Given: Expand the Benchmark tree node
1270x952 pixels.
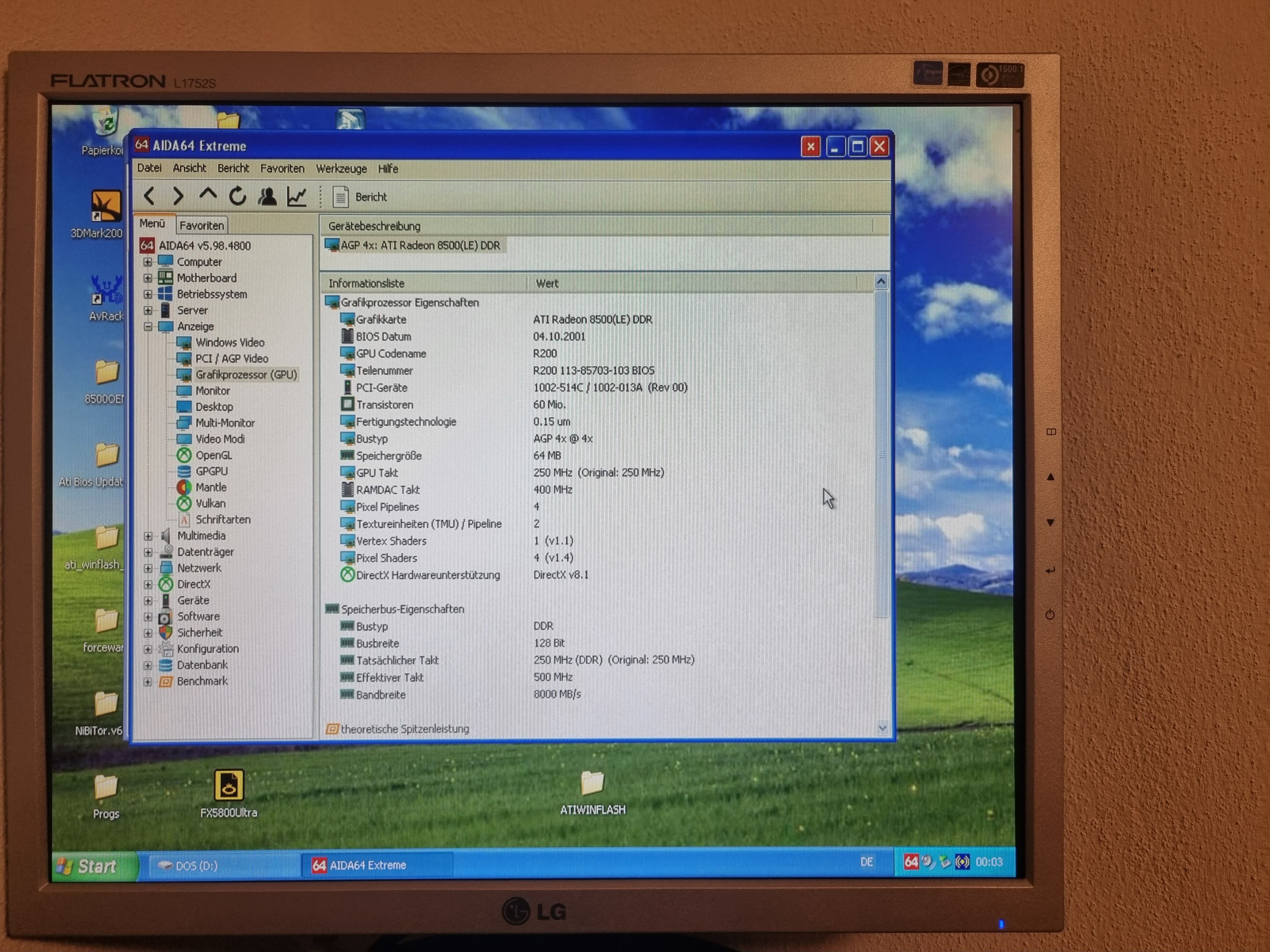Looking at the screenshot, I should (x=148, y=682).
